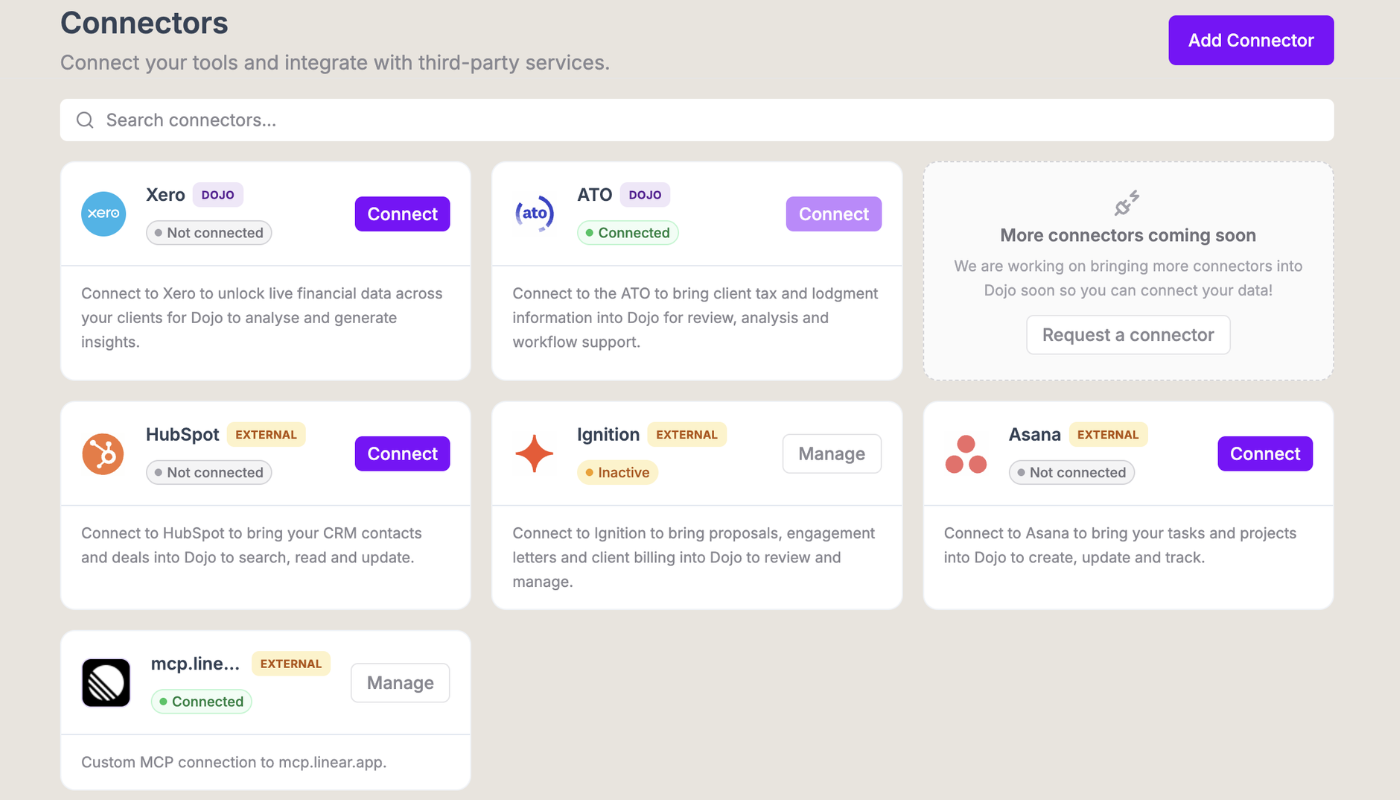Click mcp.linear's Connected status pill
Screen dimensions: 1400x800
click(x=201, y=702)
